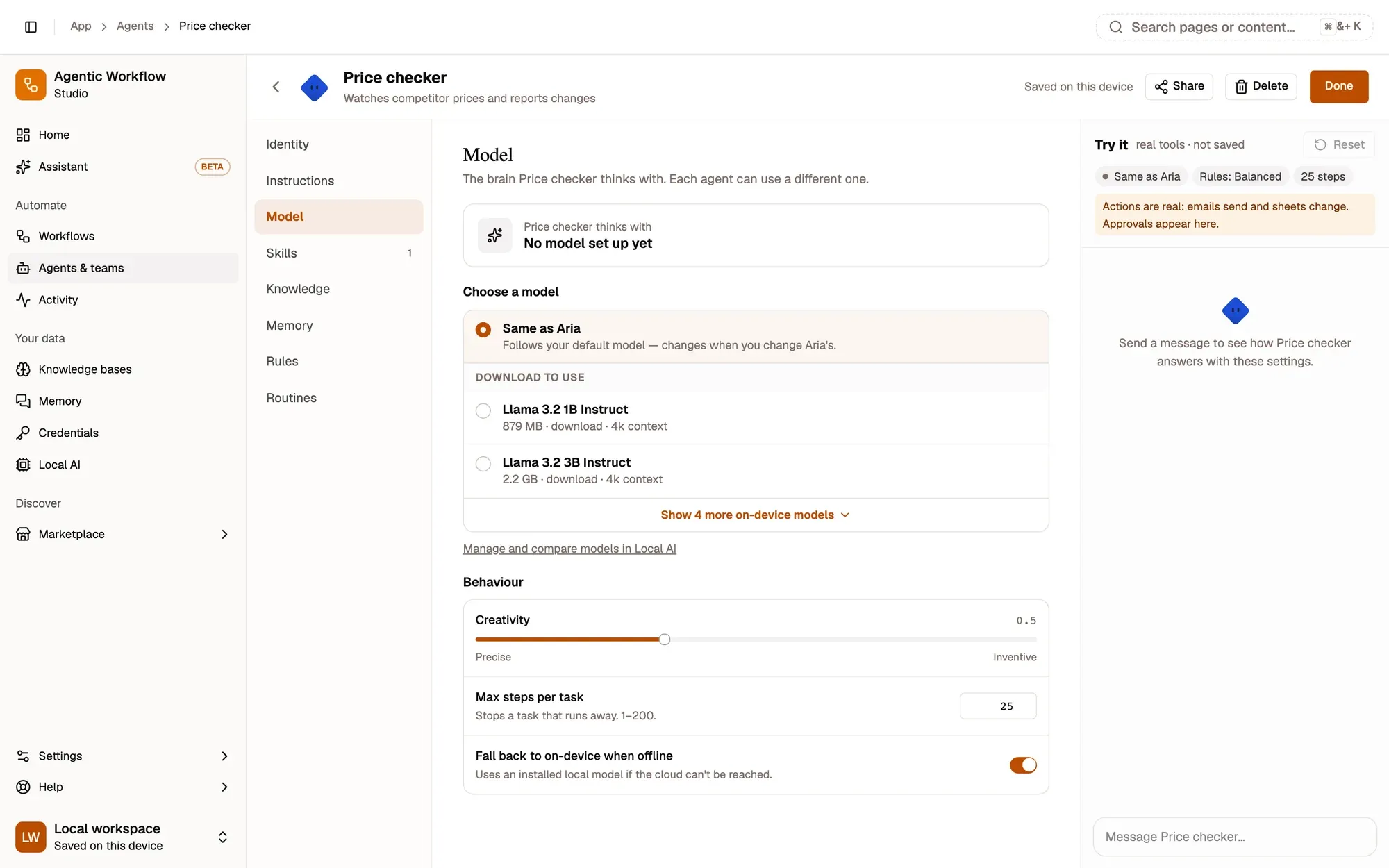Click the Message Price checker input
The image size is (1389, 868).
coord(1235,837)
